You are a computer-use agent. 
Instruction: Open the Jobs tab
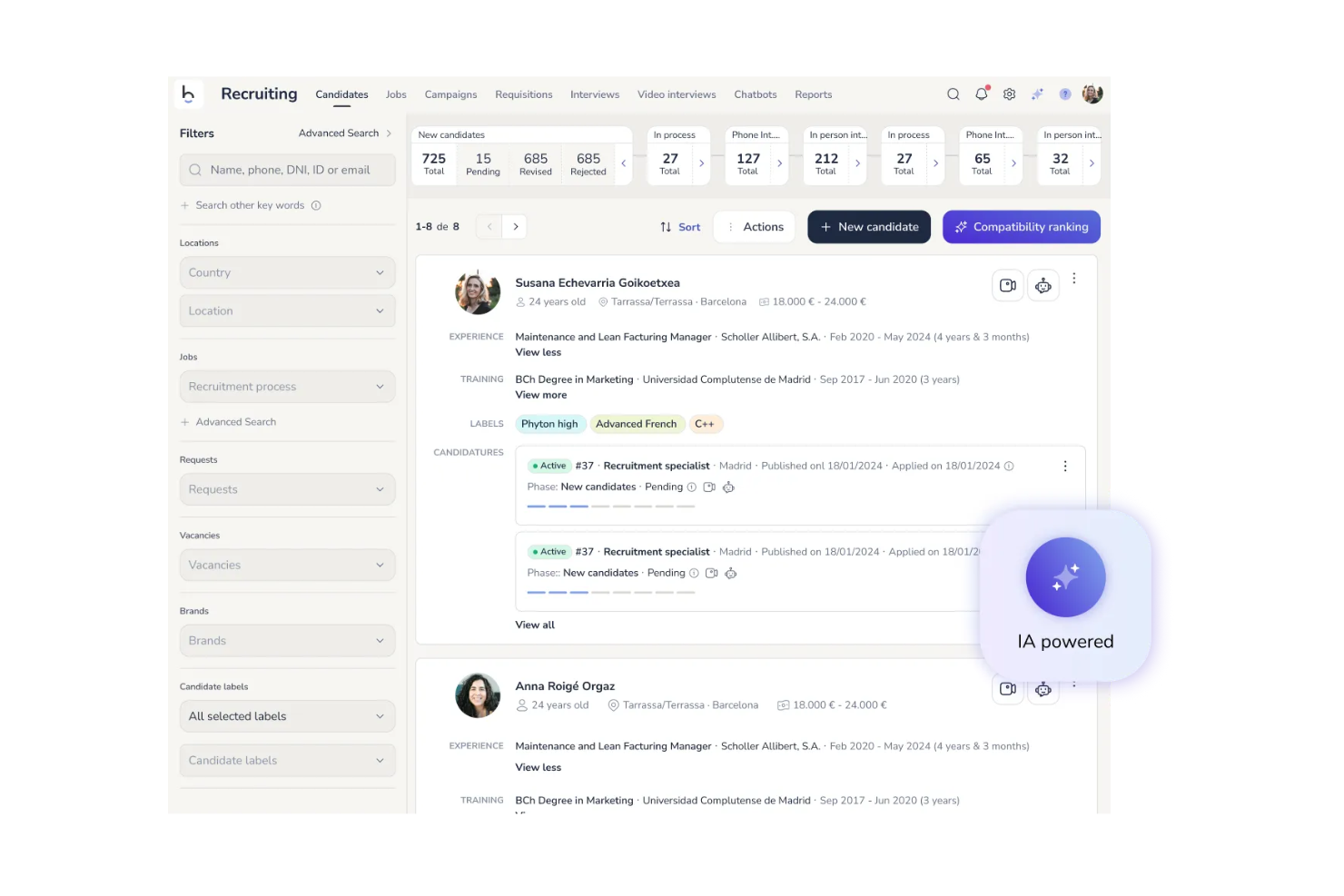[x=396, y=94]
